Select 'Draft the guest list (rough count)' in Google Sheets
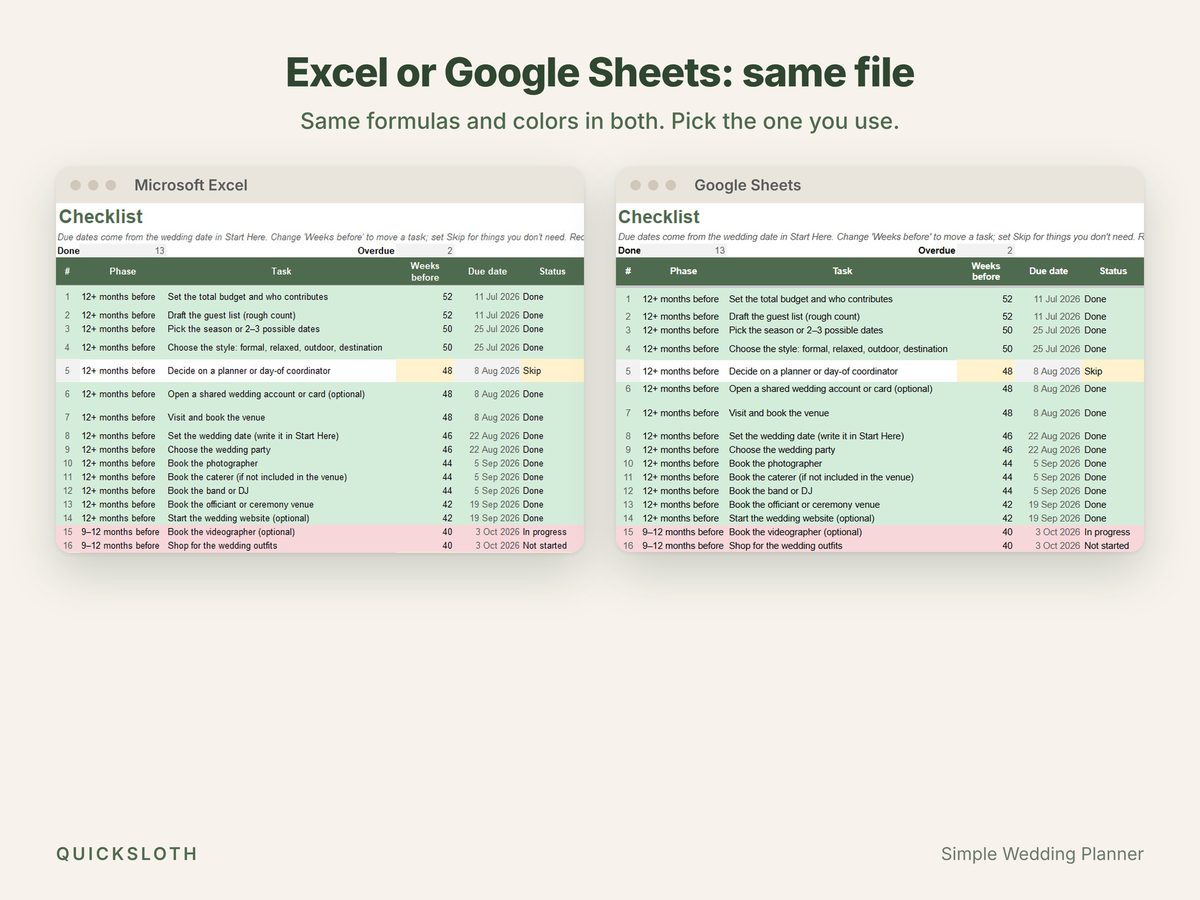The image size is (1200, 900). pos(794,316)
